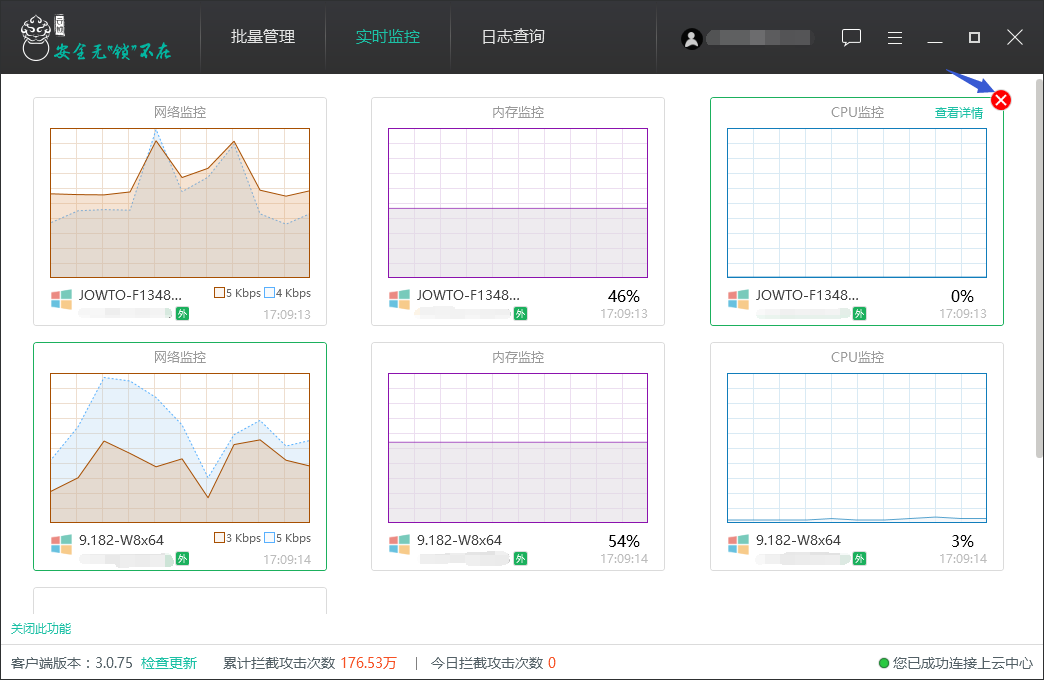Click green 外 badge on 9.182-W8x64 network card
Screen dimensions: 1044x680
pos(182,558)
